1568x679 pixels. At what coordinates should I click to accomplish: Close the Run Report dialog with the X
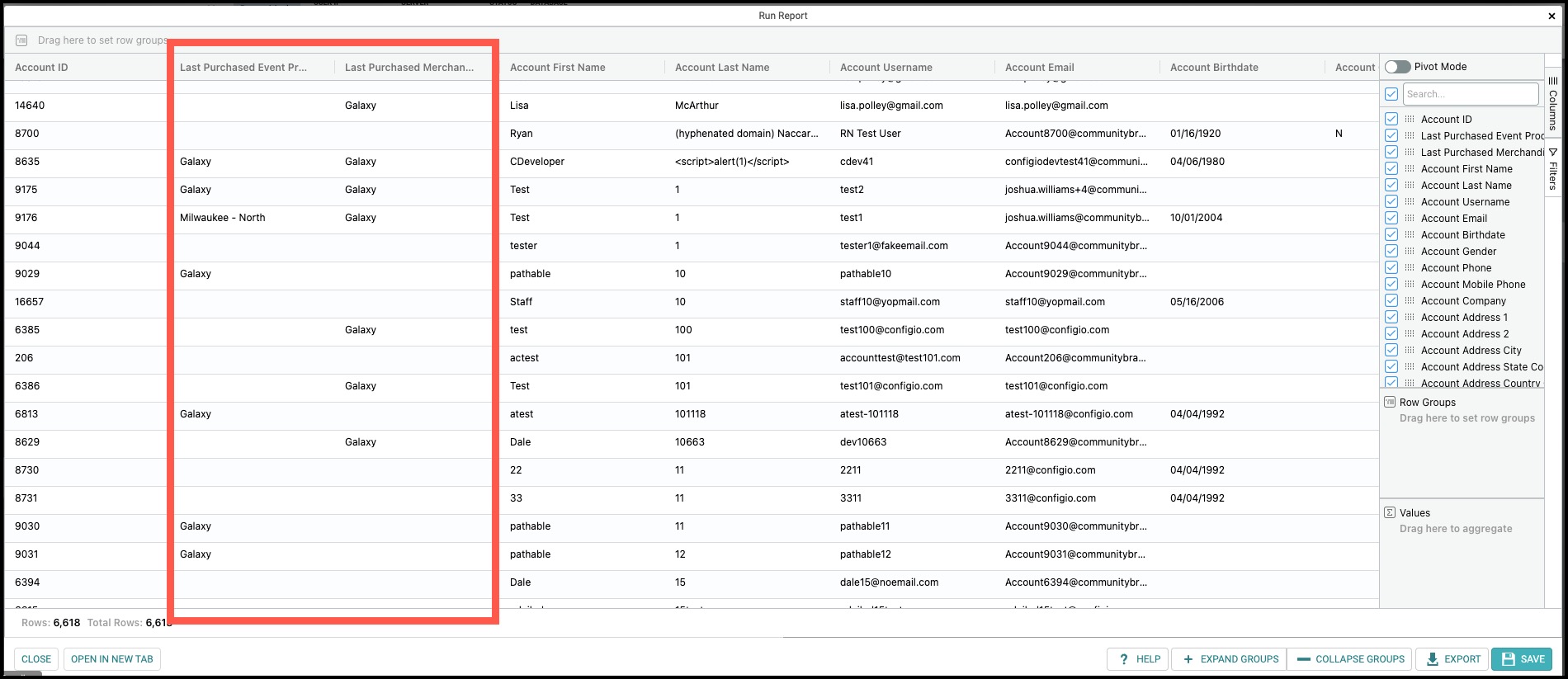coord(1551,16)
